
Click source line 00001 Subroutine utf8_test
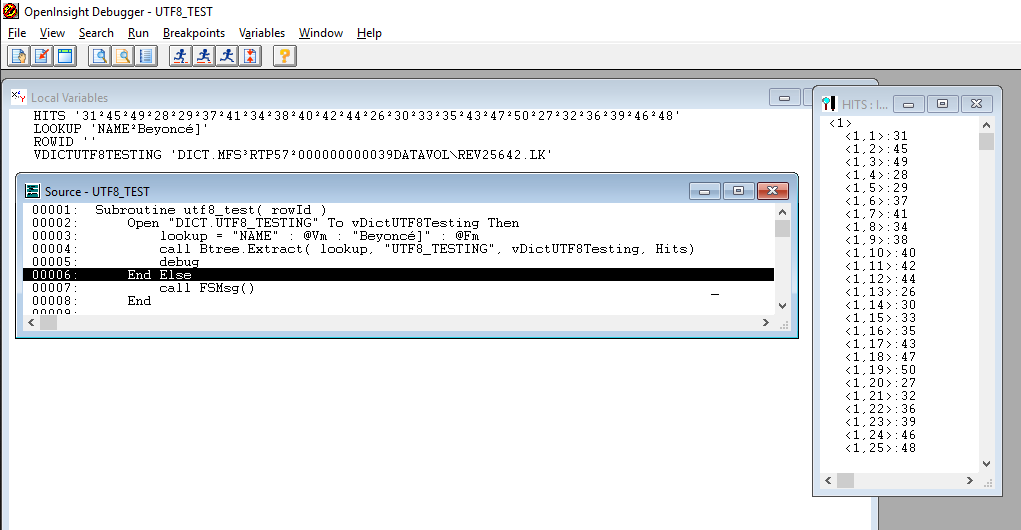coord(399,210)
